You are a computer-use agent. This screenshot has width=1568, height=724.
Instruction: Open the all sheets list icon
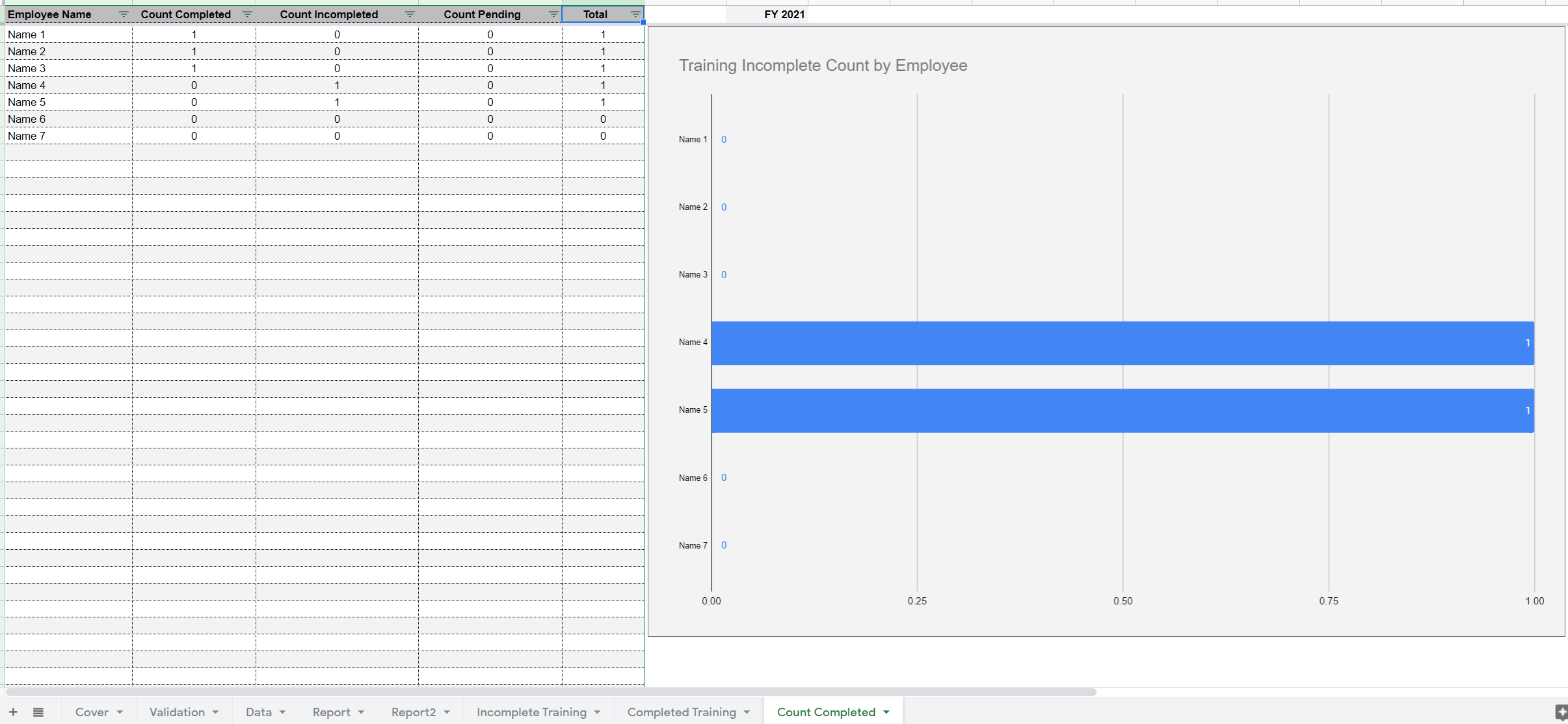[38, 712]
